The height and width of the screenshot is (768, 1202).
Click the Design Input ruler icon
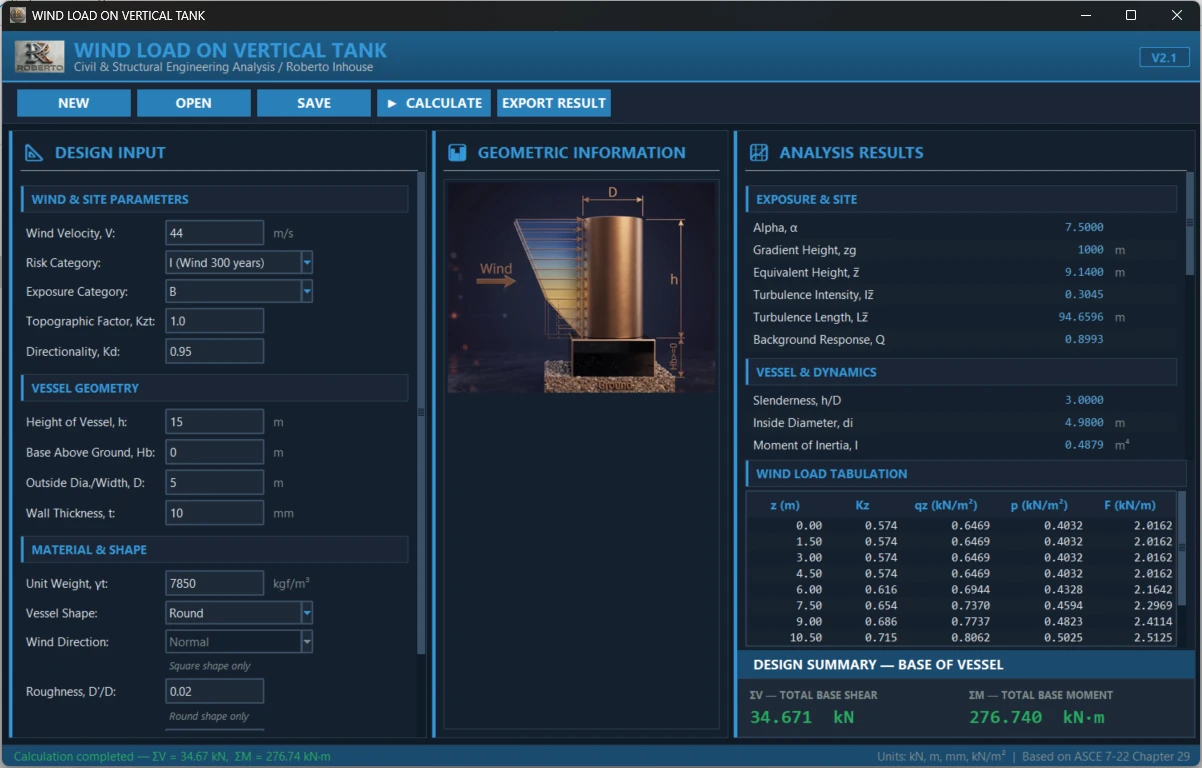coord(34,153)
